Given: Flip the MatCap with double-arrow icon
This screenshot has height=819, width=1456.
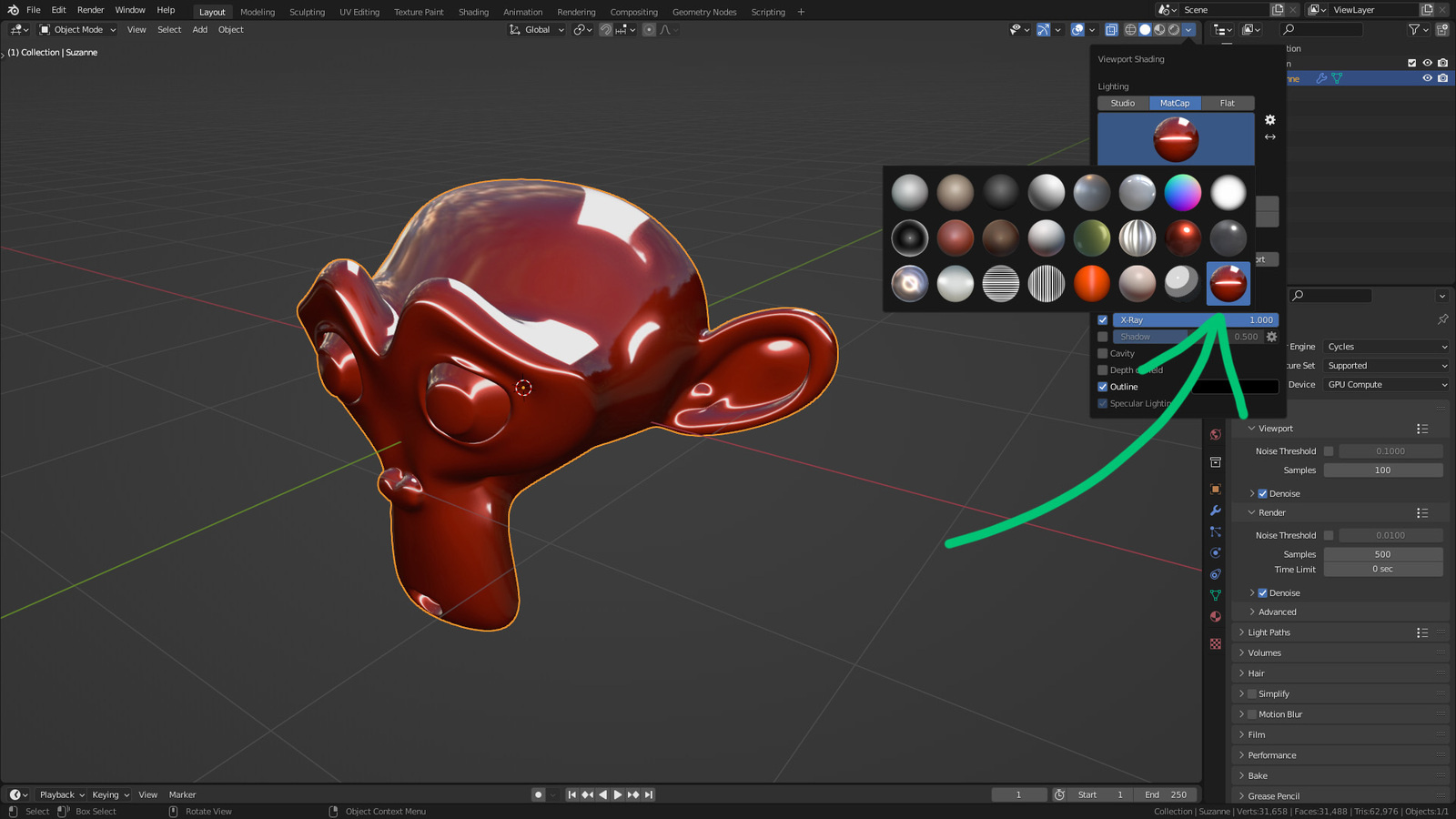Looking at the screenshot, I should coord(1270,137).
